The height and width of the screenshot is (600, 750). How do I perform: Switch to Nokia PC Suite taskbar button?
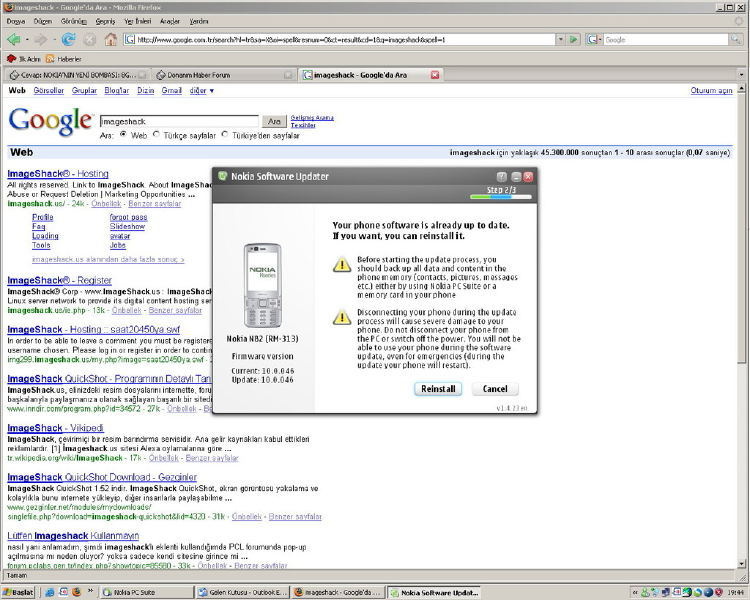point(147,592)
